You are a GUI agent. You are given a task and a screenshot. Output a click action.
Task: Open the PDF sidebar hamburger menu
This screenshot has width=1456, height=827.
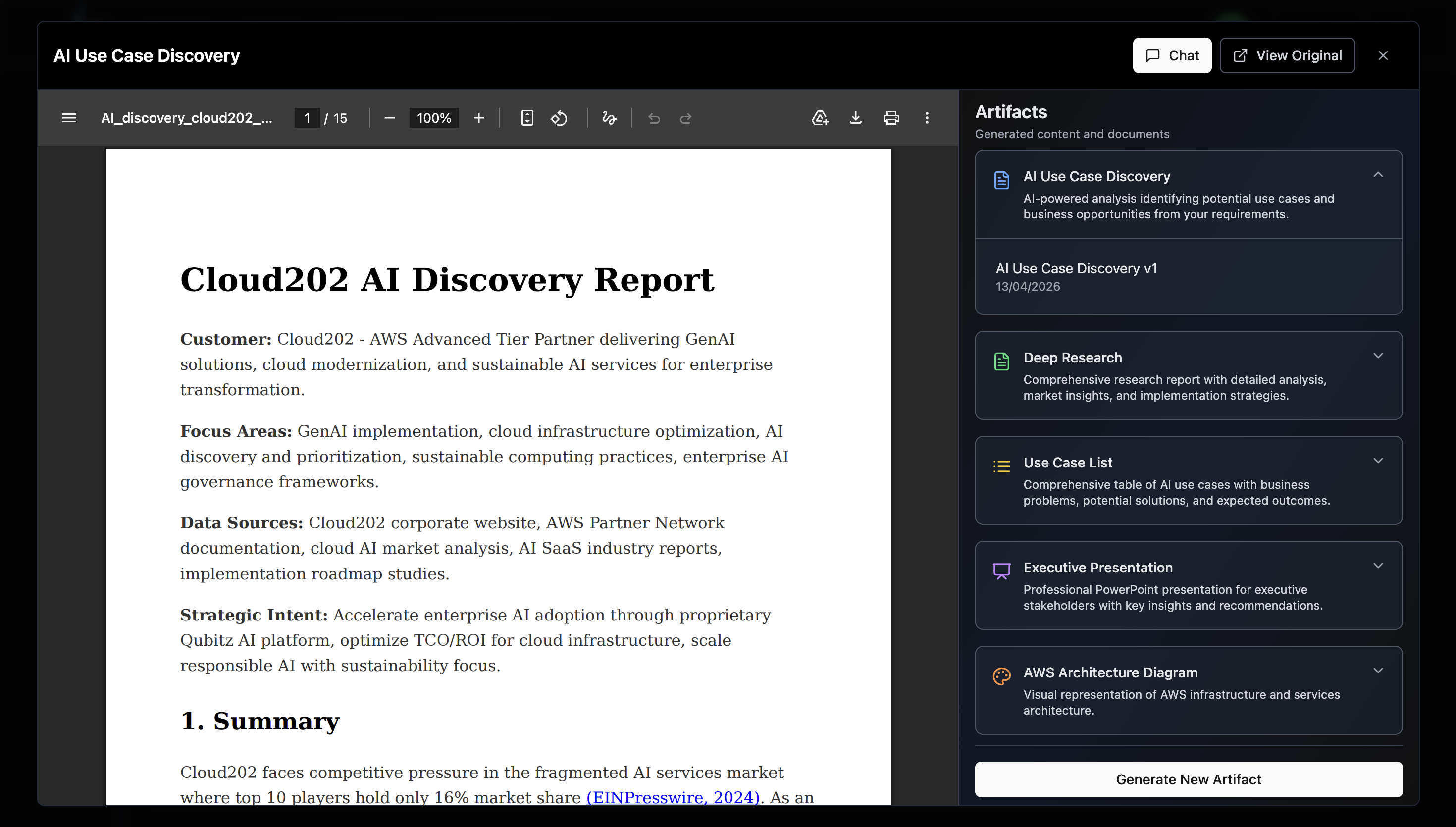[x=69, y=118]
